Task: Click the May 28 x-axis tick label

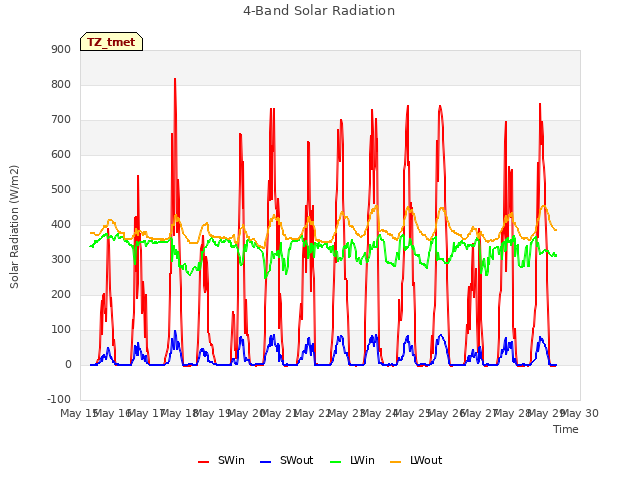Action: click(x=513, y=413)
